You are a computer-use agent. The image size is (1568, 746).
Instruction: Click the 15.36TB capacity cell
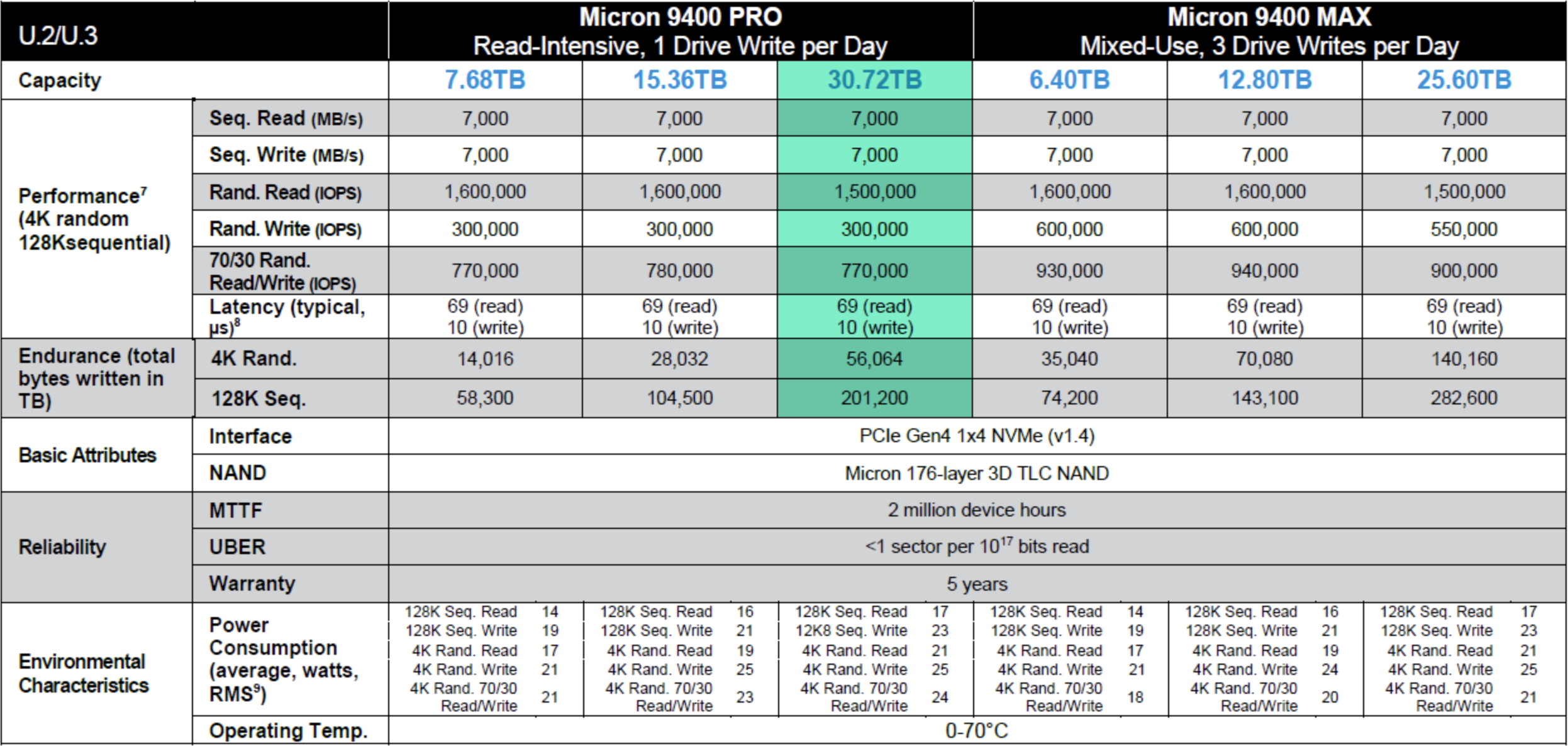coord(680,80)
